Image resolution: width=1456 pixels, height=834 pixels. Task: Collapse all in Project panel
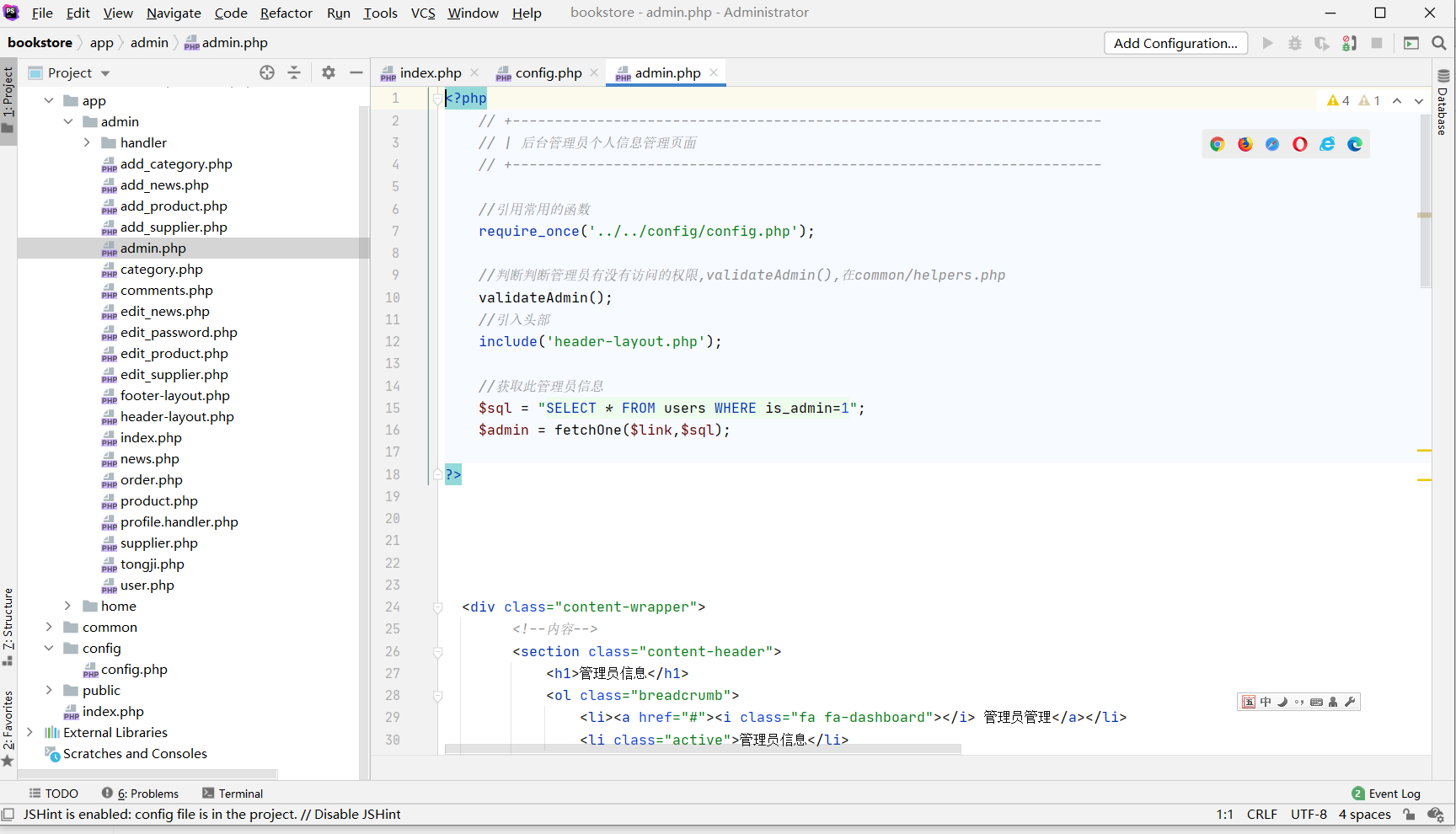click(x=294, y=72)
